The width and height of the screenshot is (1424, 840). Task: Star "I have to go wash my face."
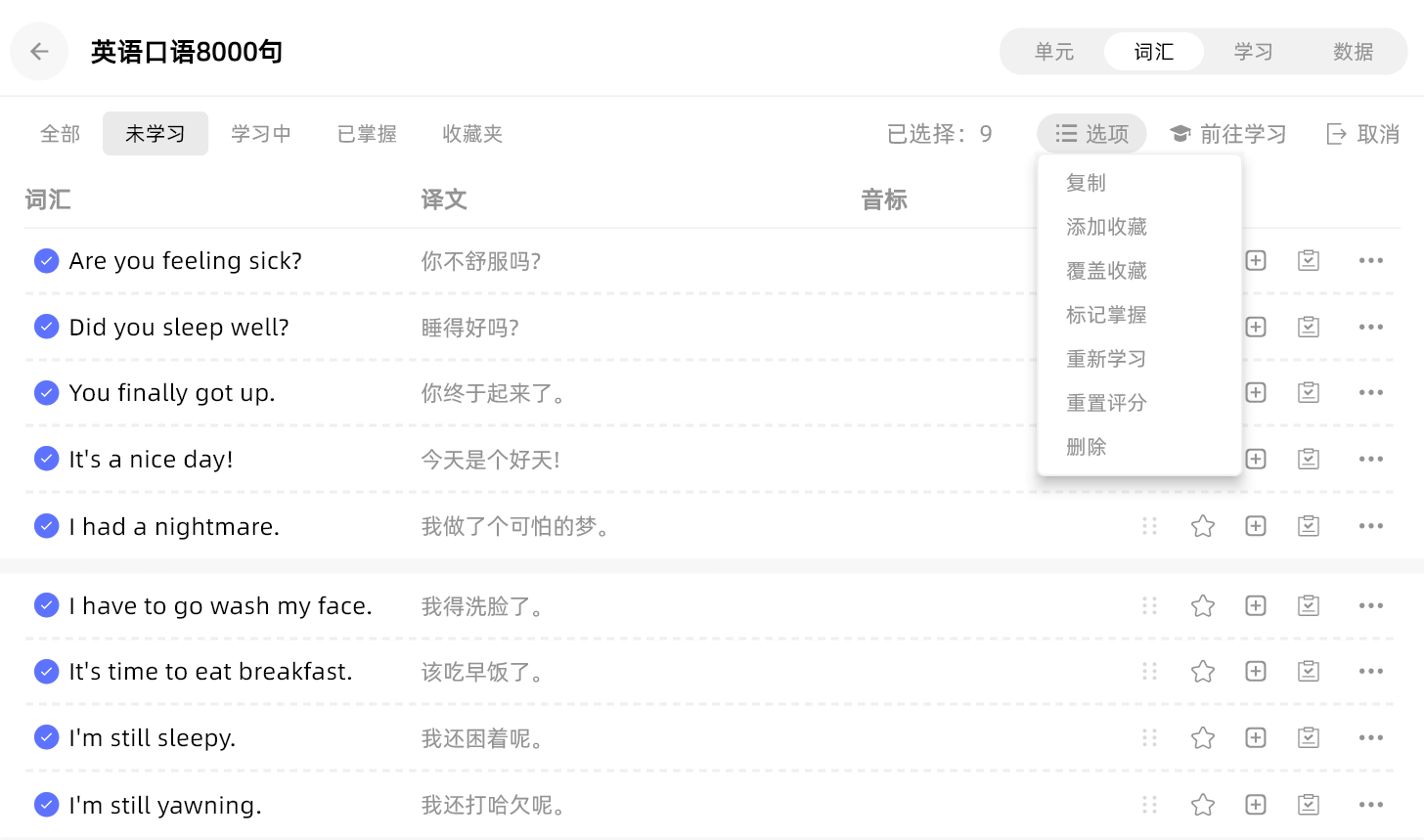[x=1203, y=606]
